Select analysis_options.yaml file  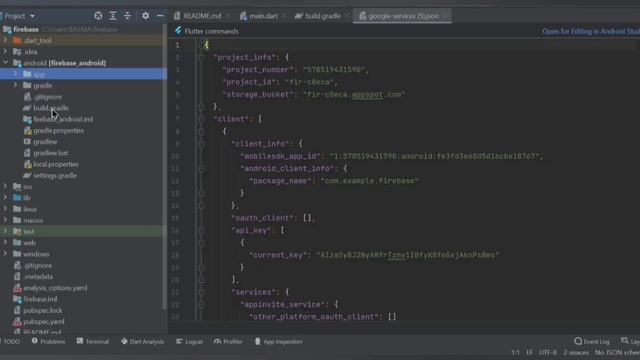pyautogui.click(x=55, y=288)
